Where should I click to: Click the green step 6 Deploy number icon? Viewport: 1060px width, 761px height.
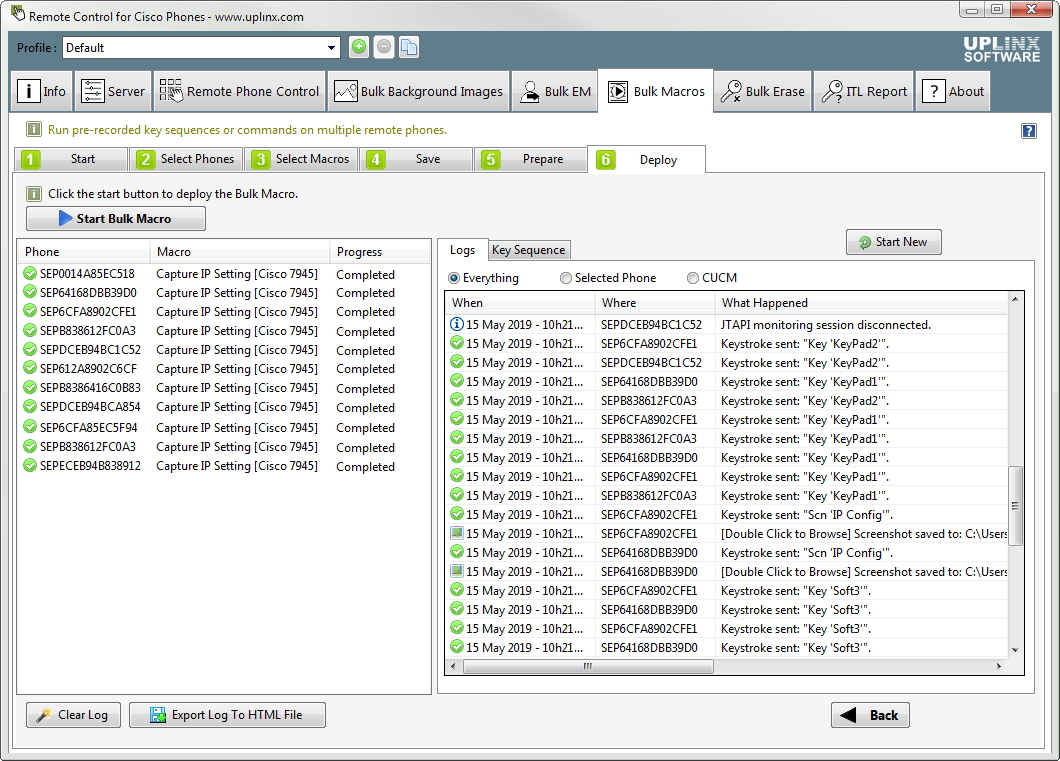click(x=606, y=159)
